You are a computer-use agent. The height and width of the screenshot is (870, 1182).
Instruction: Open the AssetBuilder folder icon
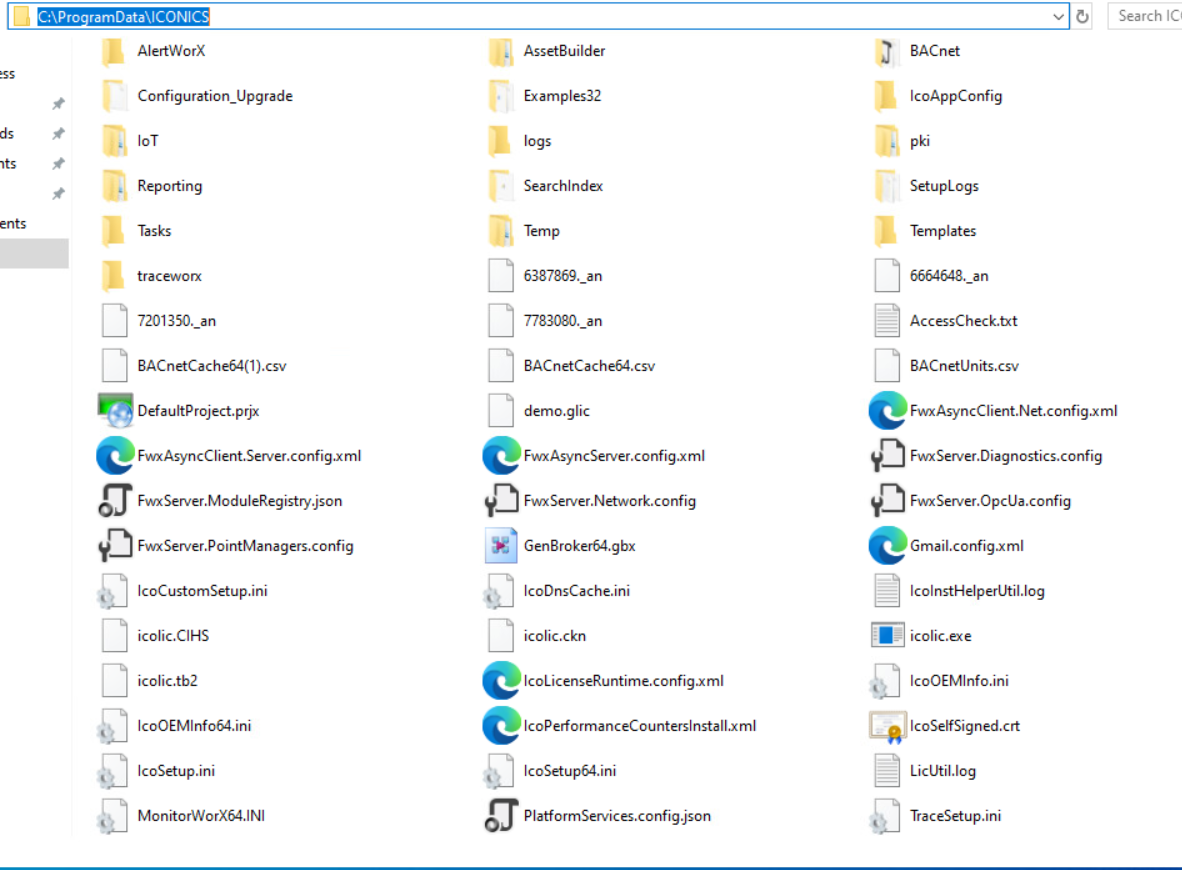click(x=501, y=51)
